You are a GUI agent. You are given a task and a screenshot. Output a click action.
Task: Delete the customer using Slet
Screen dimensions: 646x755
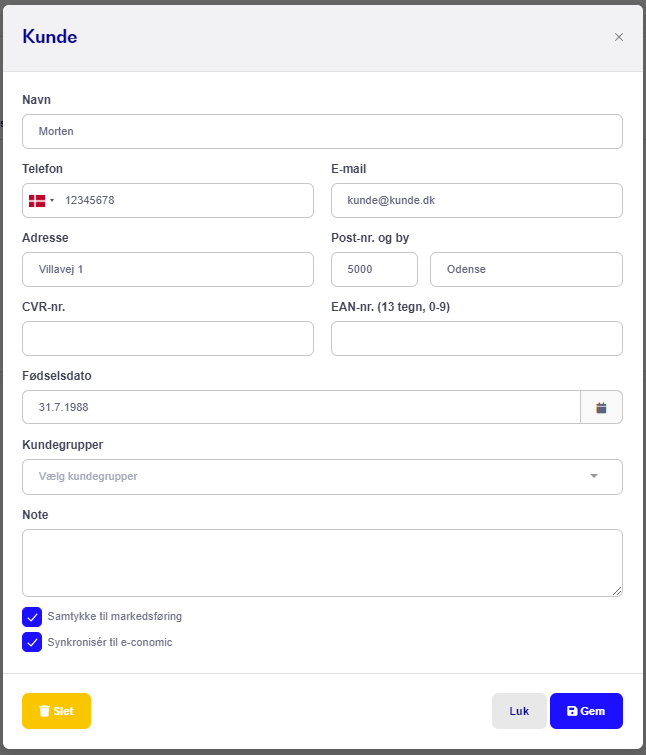(56, 711)
